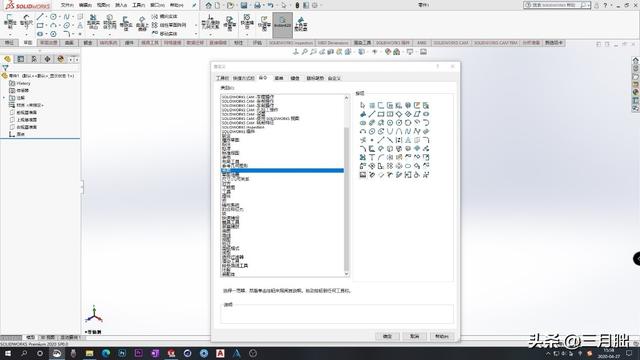Pick the Parallelogram icon in dialog grid

click(x=416, y=114)
